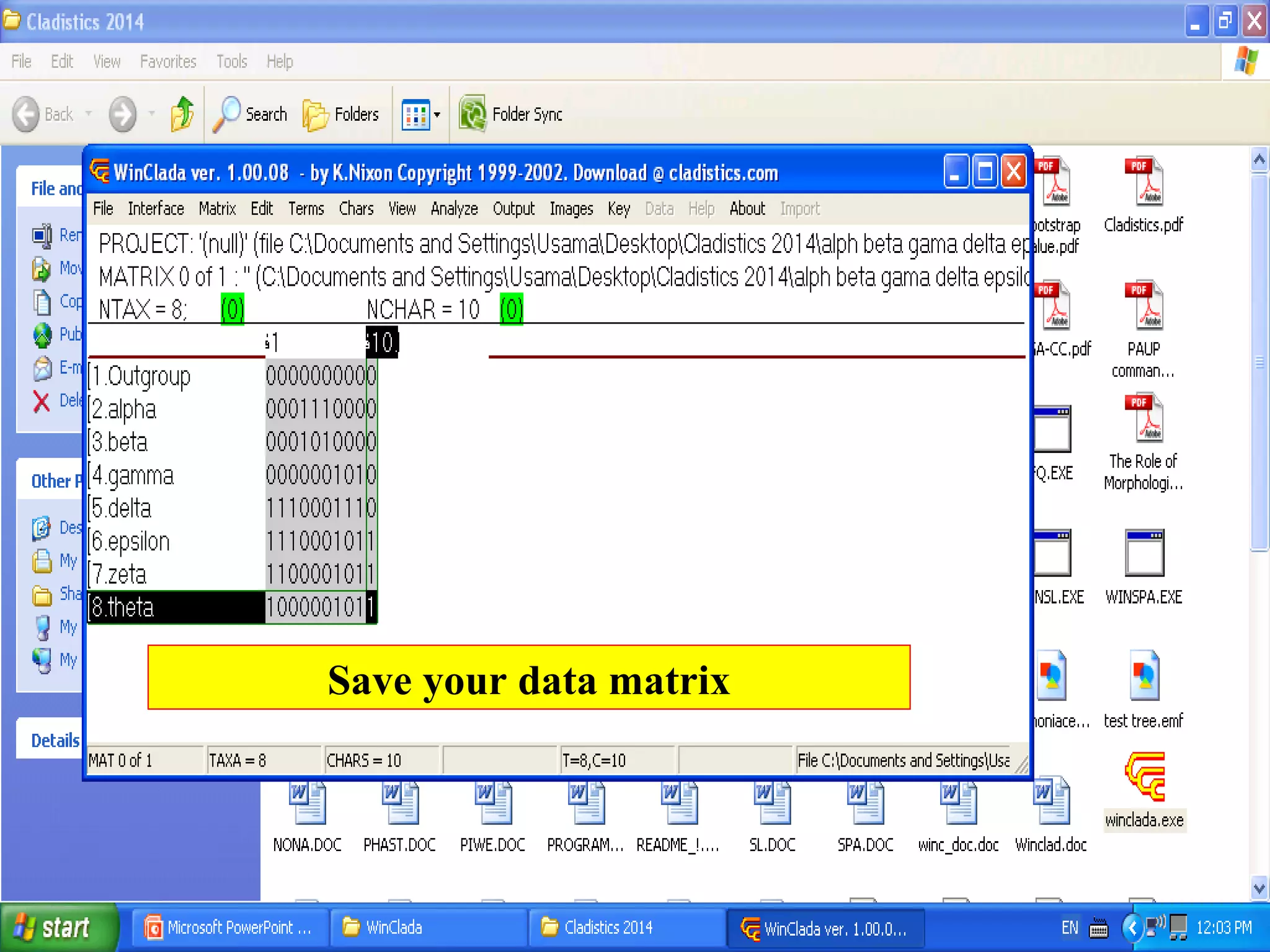Open the Output menu in WinClada
This screenshot has width=1270, height=952.
[x=513, y=209]
